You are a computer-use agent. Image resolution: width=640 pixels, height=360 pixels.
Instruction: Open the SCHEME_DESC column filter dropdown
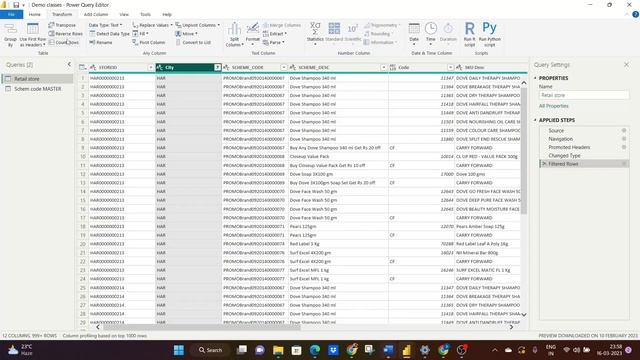(x=383, y=67)
